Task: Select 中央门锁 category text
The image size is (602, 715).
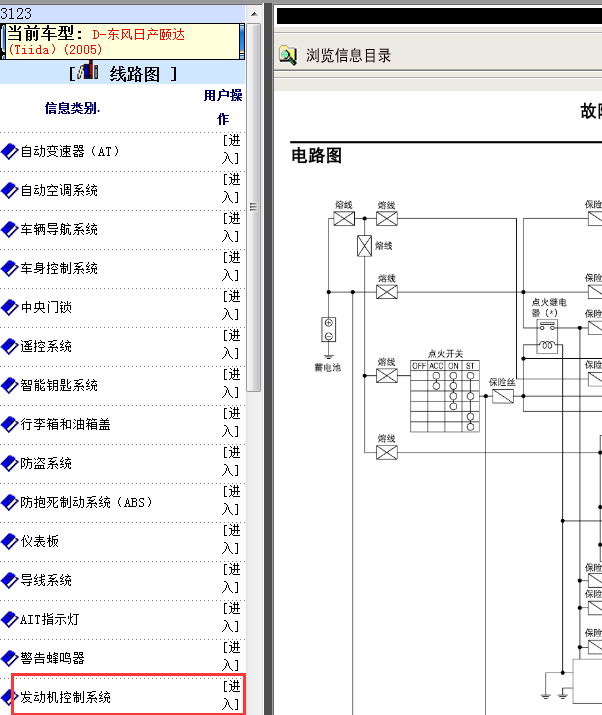Action: [x=46, y=307]
